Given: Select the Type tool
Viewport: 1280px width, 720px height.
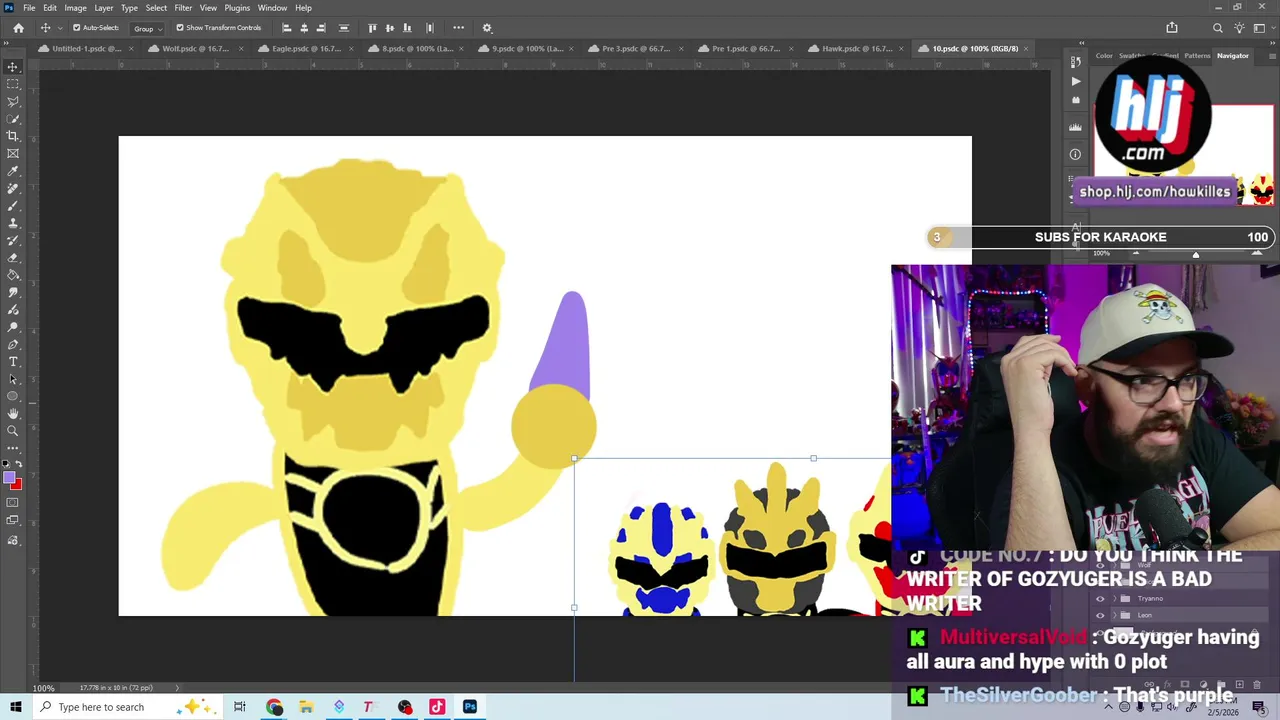Looking at the screenshot, I should (13, 361).
